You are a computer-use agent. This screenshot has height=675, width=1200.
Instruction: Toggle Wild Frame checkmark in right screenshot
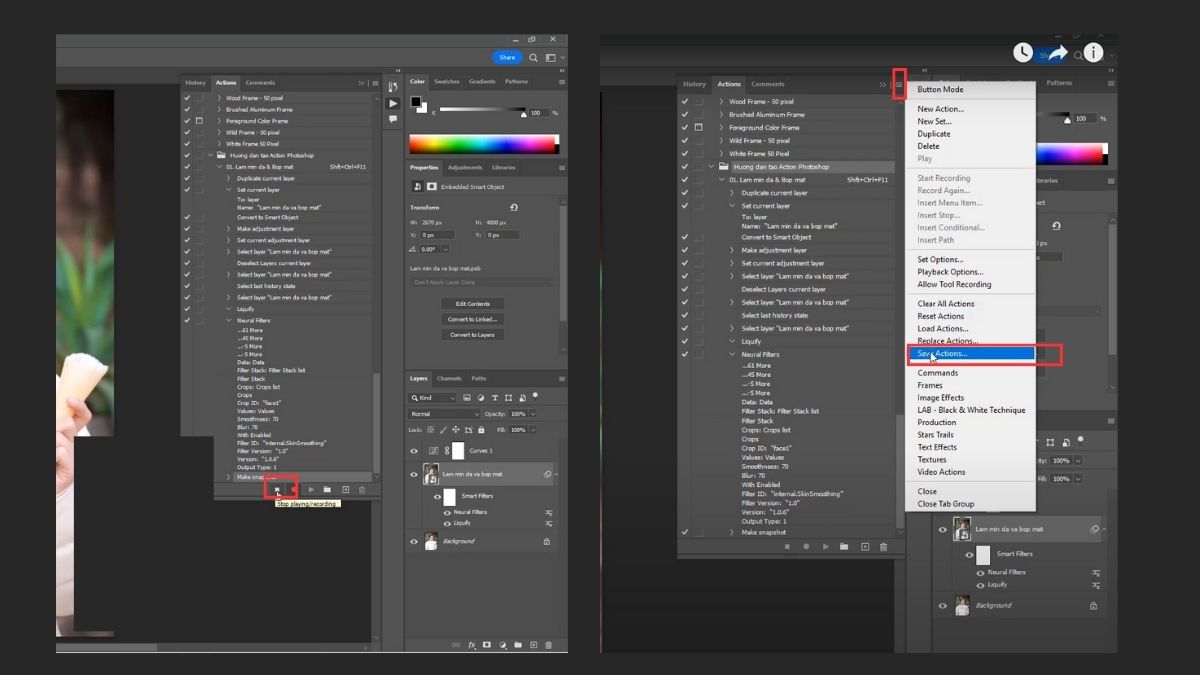[x=685, y=141]
